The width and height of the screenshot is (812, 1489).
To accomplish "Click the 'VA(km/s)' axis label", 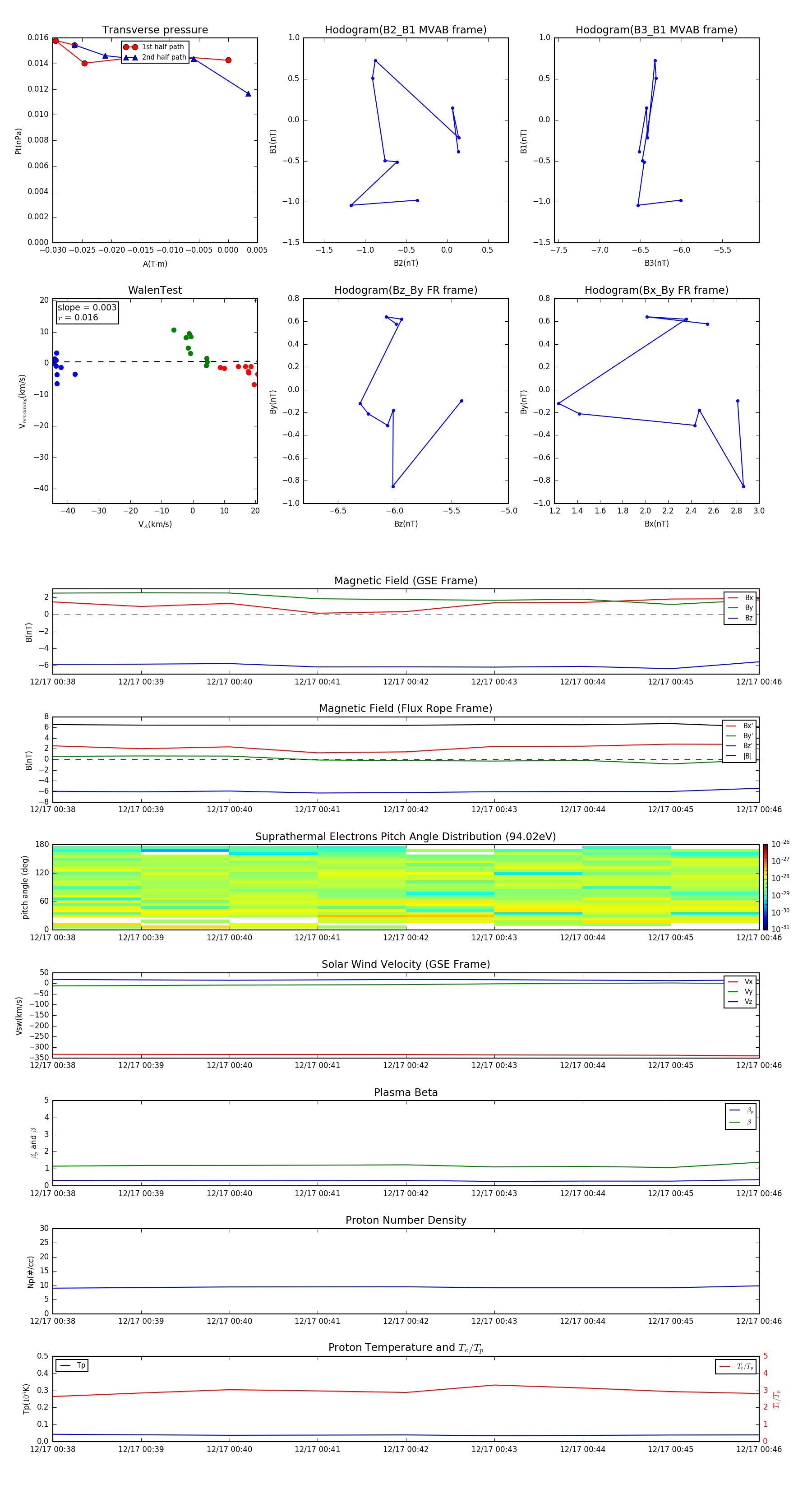I will click(155, 524).
